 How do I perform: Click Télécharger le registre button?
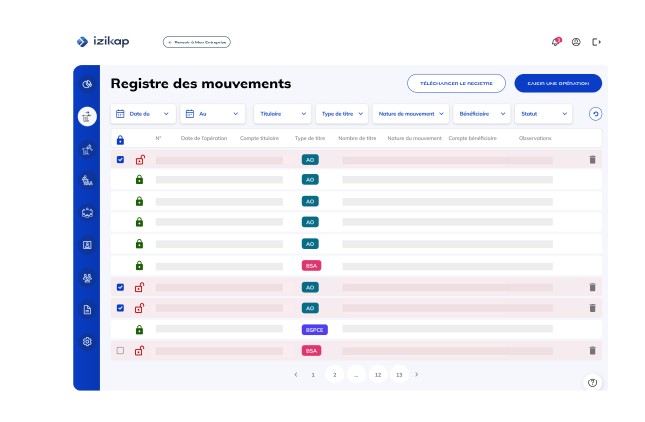click(456, 83)
